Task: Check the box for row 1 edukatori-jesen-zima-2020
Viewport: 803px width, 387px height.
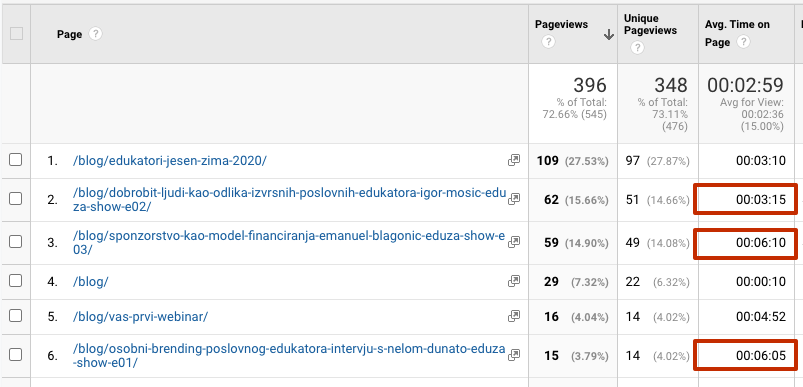Action: pyautogui.click(x=16, y=160)
